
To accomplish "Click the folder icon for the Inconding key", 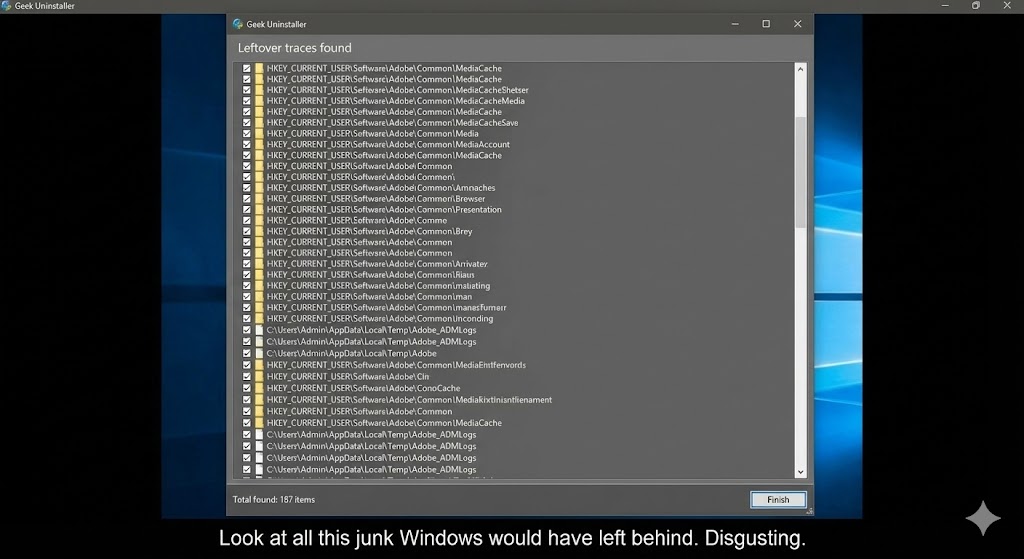I will [x=259, y=318].
